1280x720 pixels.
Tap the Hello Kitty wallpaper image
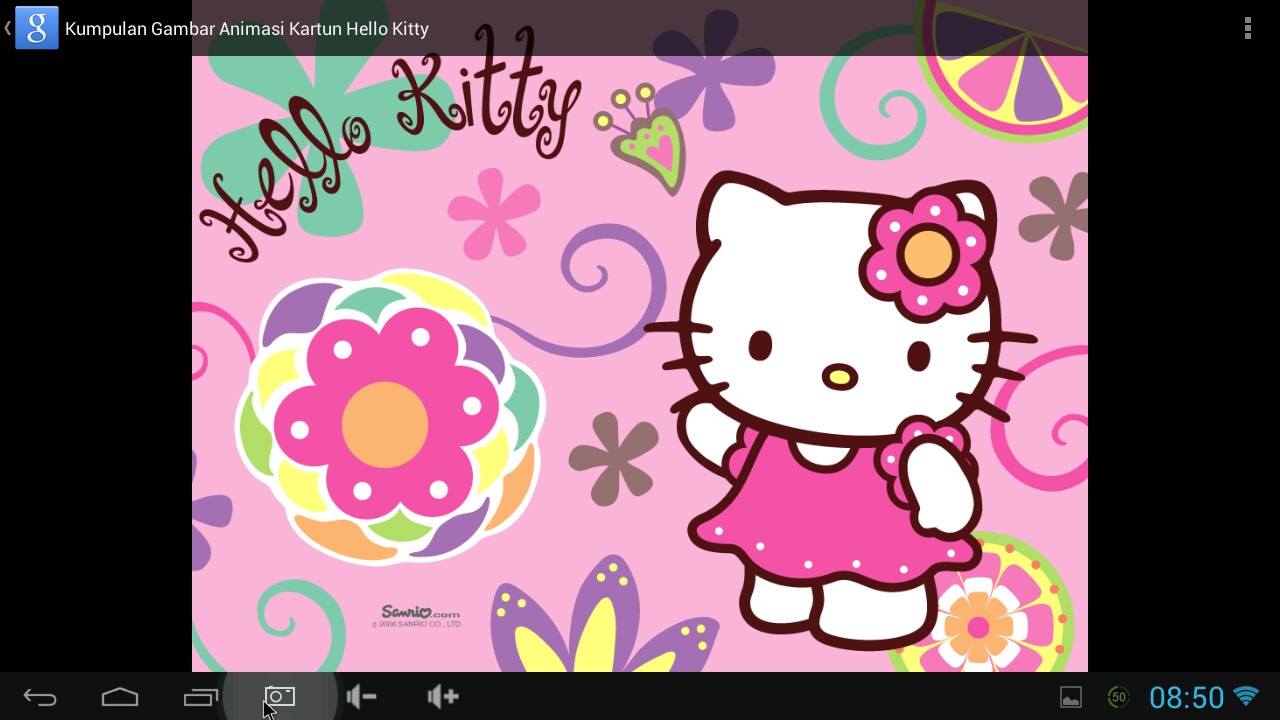point(640,336)
